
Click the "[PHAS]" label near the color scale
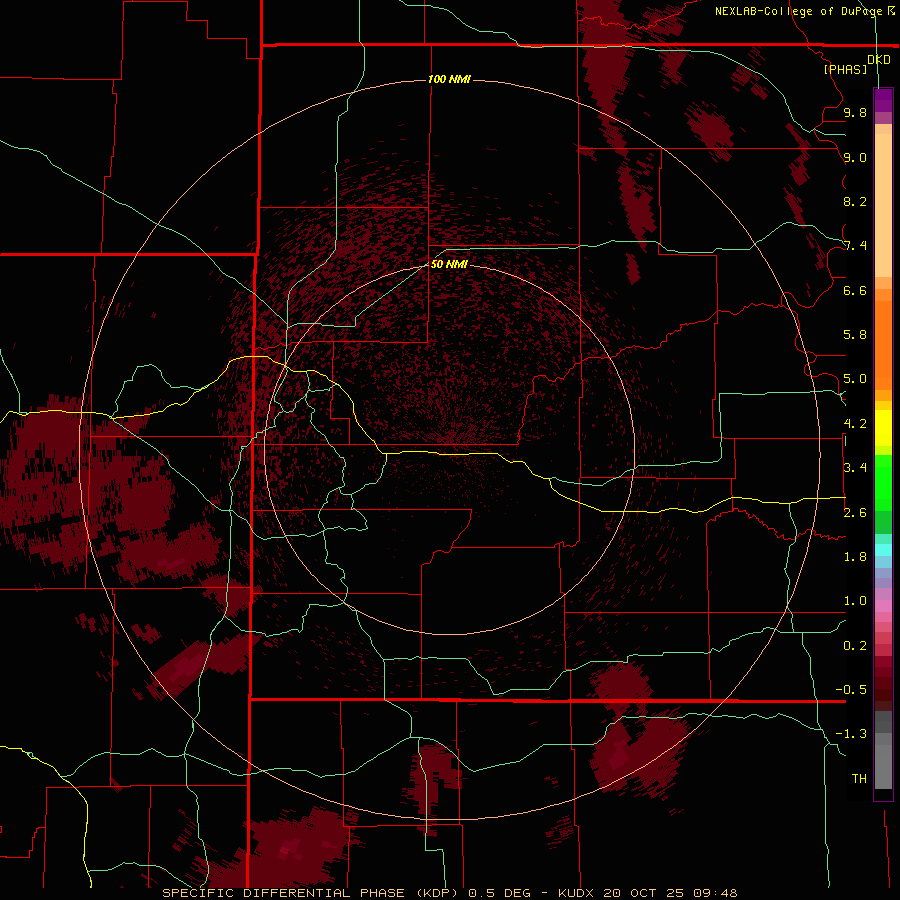pos(845,69)
